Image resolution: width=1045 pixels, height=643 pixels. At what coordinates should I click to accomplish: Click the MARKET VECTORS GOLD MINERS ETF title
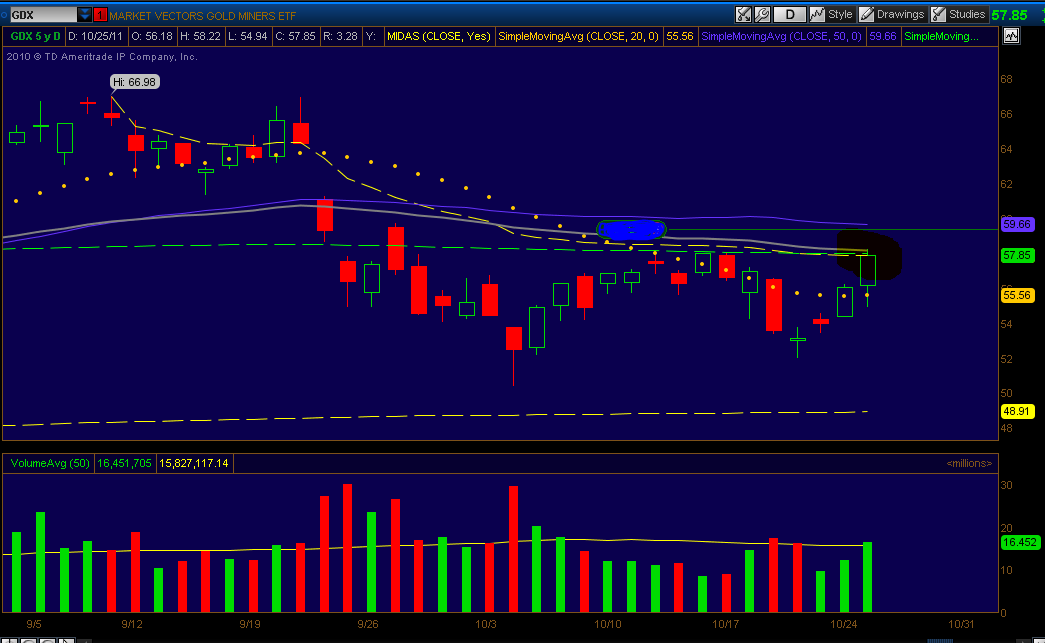tap(203, 15)
